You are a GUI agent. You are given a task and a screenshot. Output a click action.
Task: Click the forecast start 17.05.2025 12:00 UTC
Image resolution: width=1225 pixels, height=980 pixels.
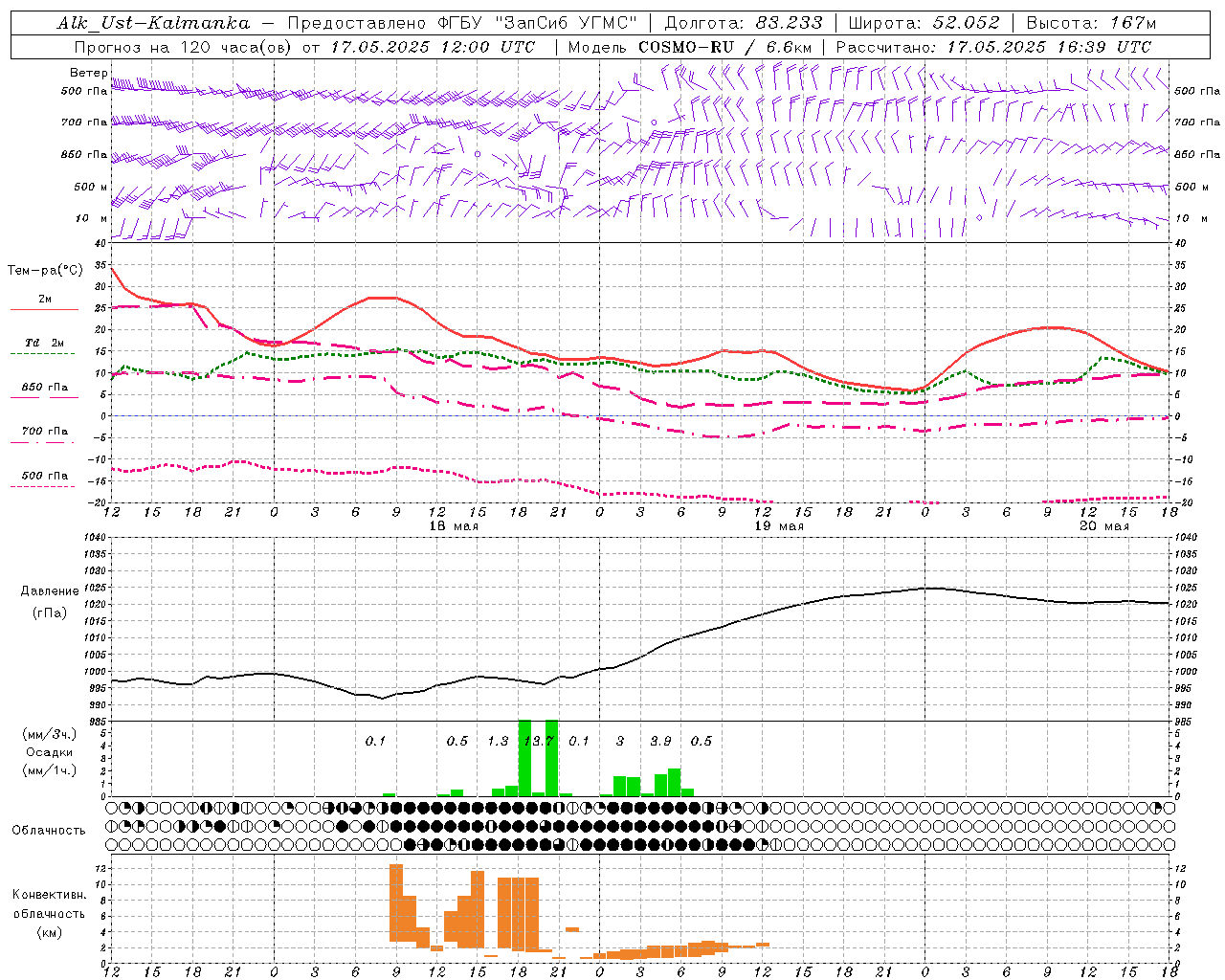(x=433, y=47)
